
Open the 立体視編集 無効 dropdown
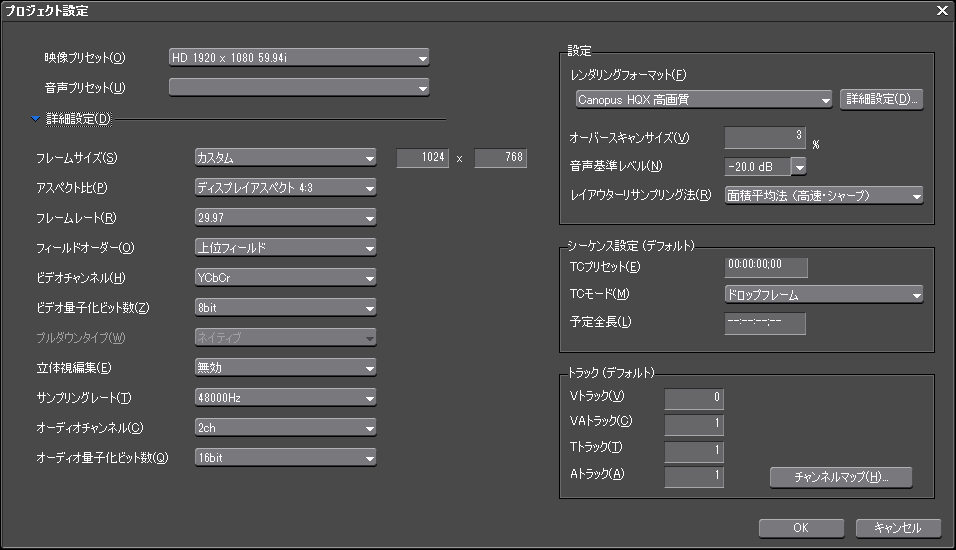[285, 367]
